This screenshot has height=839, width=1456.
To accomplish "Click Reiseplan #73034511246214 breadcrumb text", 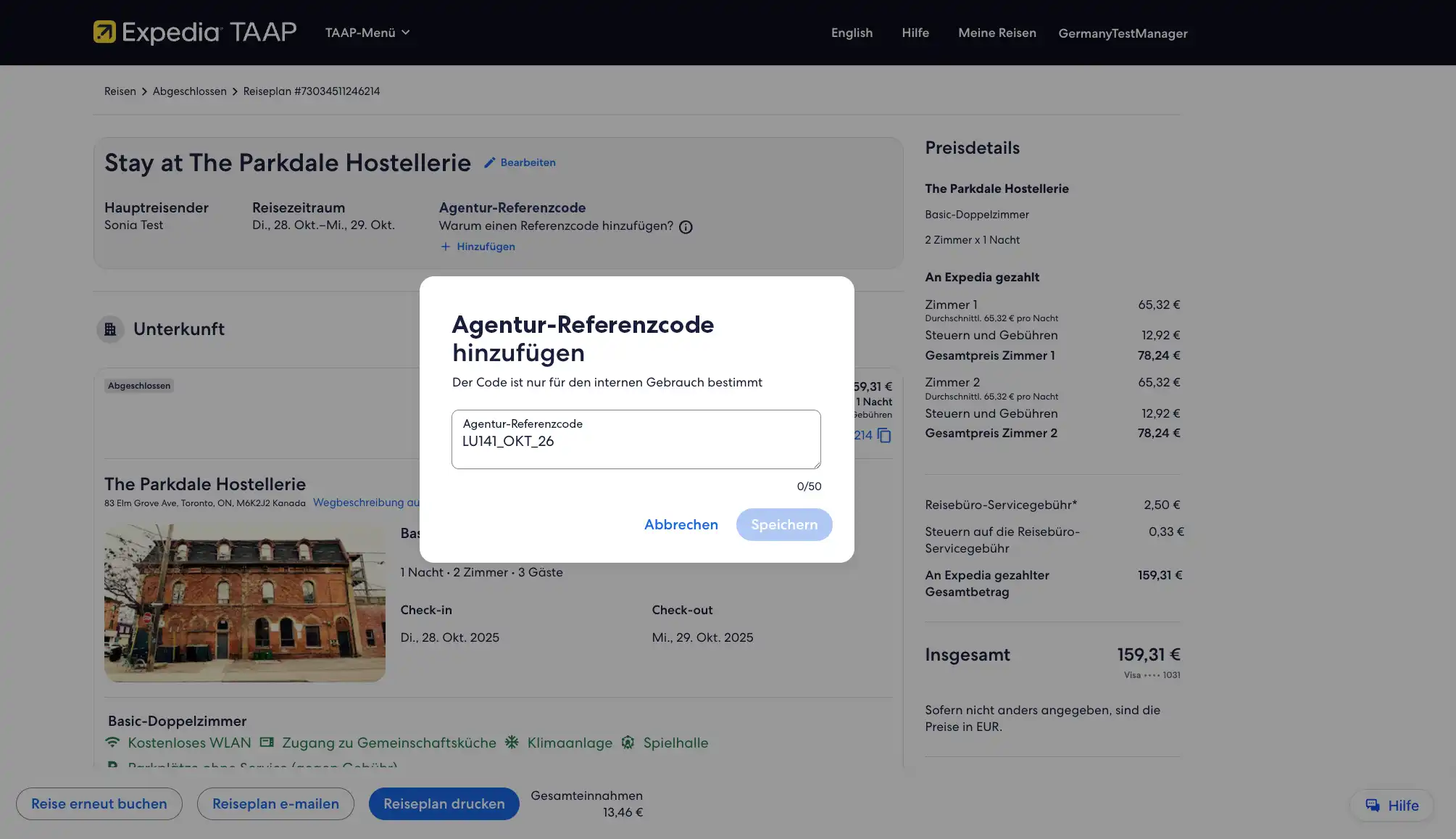I will point(312,91).
